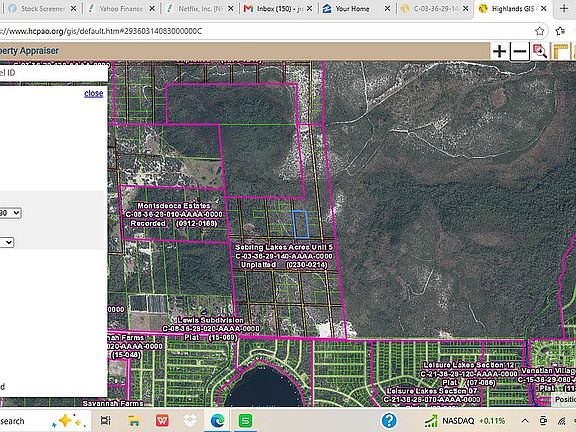The width and height of the screenshot is (576, 432).
Task: Close the Inbox (150) Gmail tab
Action: point(309,8)
